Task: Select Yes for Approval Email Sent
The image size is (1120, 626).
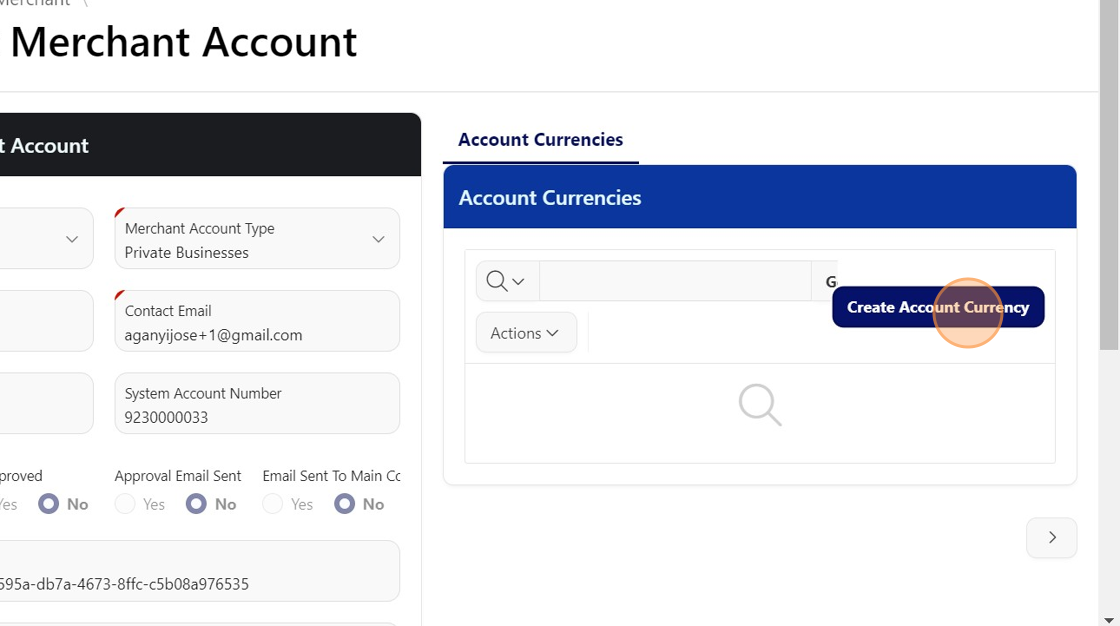Action: point(125,504)
